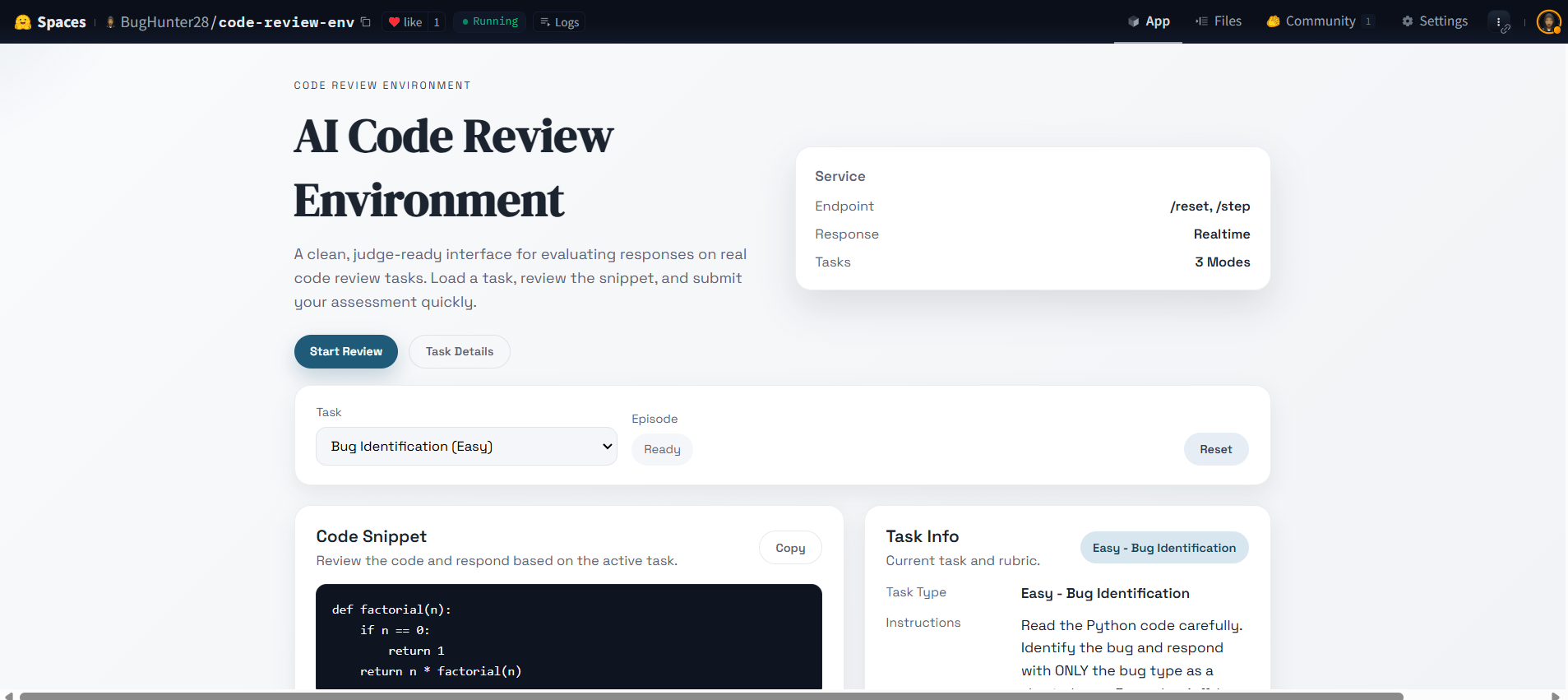This screenshot has height=700, width=1568.
Task: Open the code-review-env repository link
Action: [x=286, y=22]
